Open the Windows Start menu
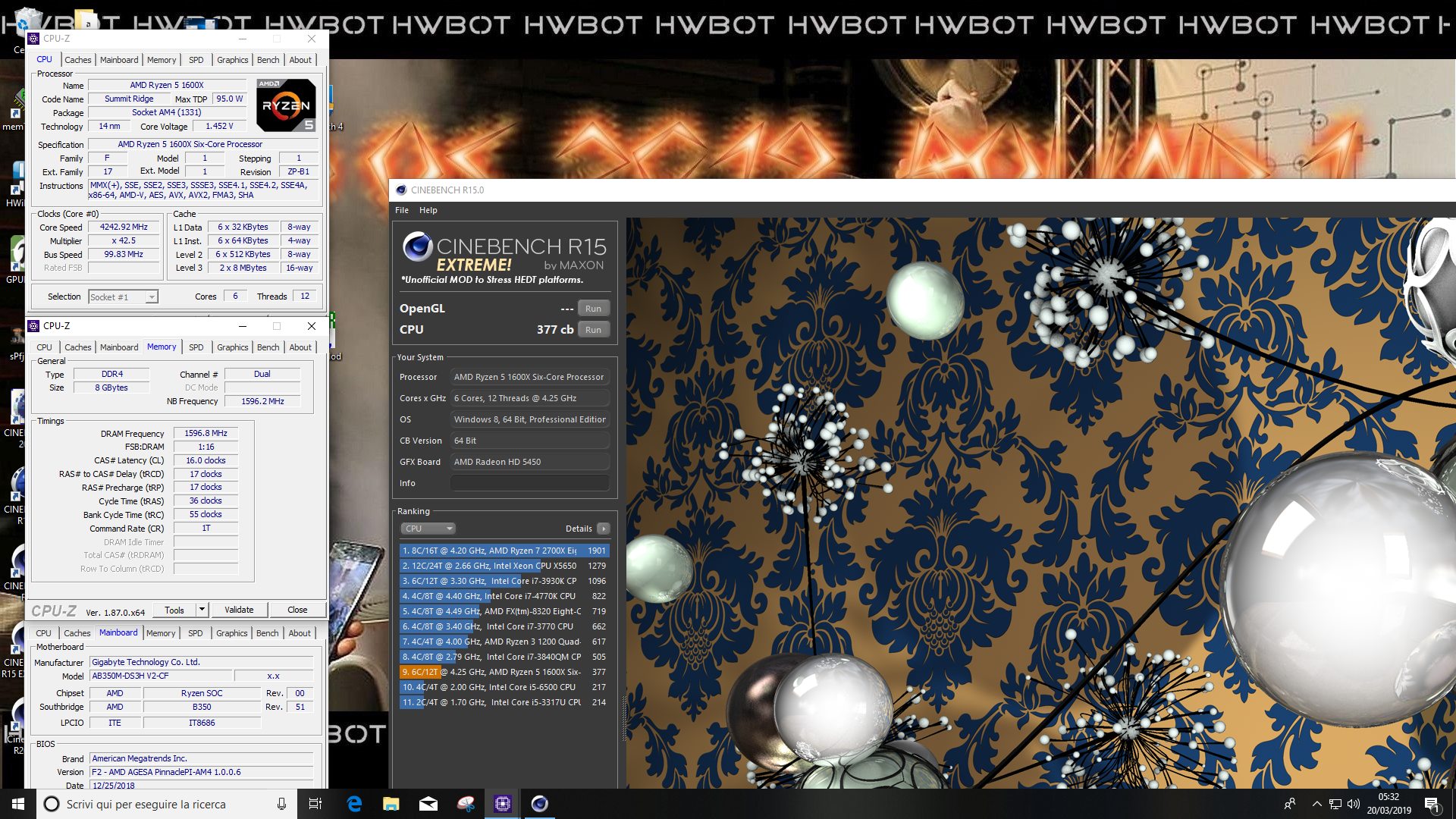 (x=18, y=804)
